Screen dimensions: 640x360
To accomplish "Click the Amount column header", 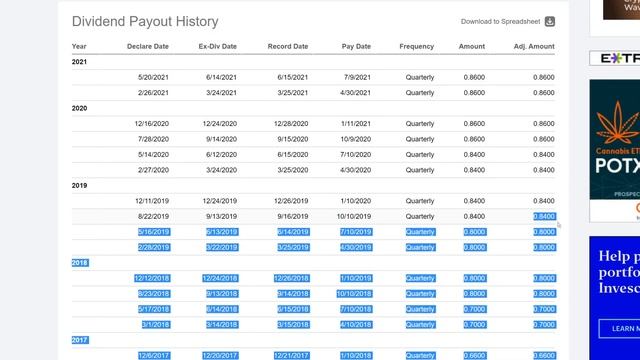I will tap(471, 46).
